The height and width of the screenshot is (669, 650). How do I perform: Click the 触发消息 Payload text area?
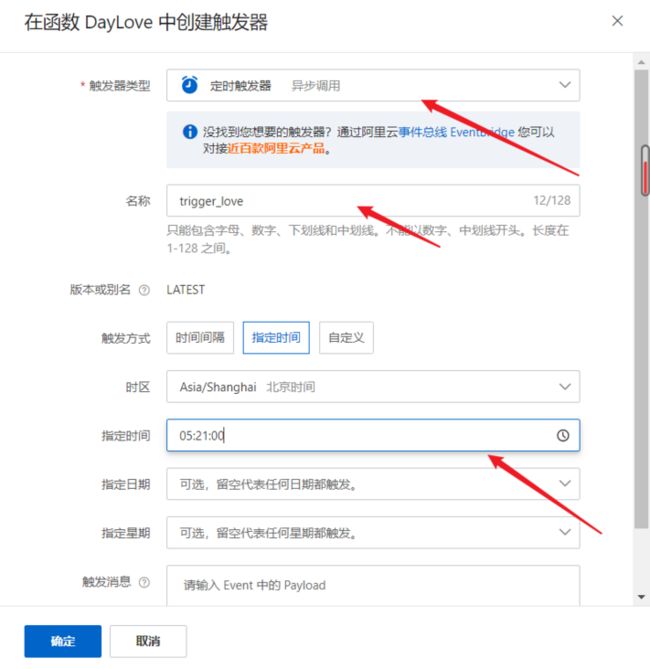[373, 585]
